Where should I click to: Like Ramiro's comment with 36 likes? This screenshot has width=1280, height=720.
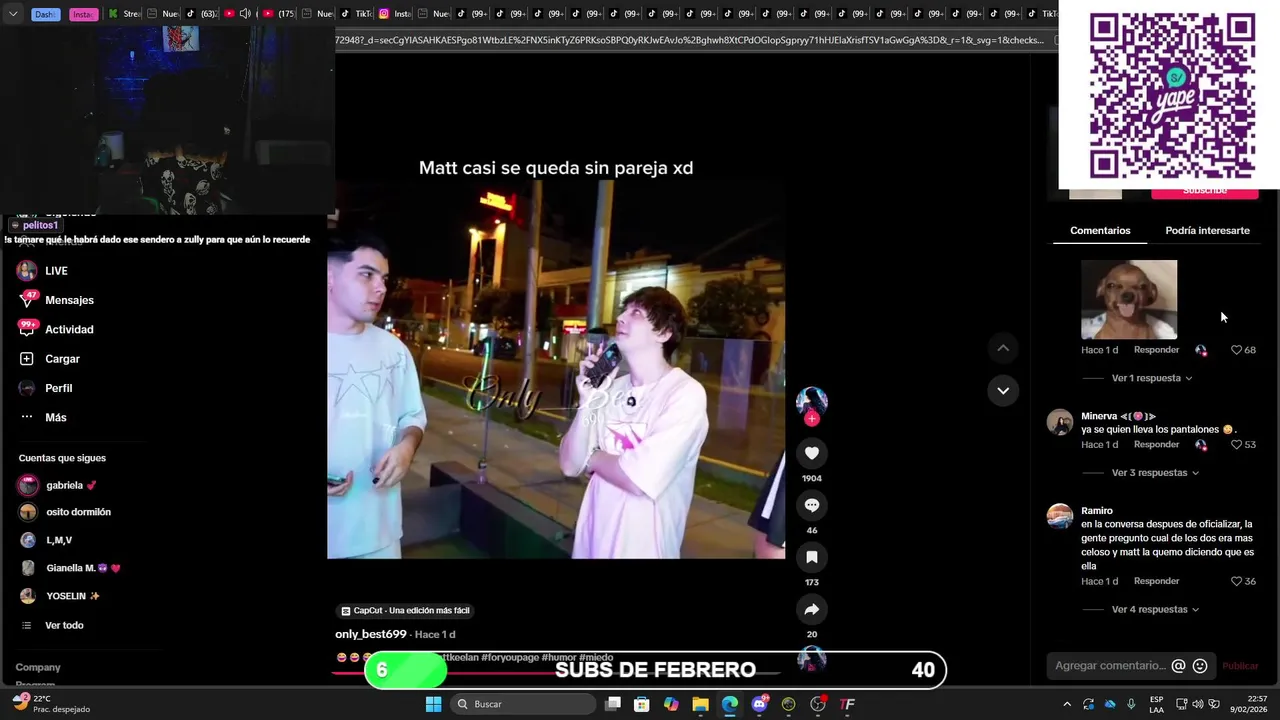pos(1236,581)
